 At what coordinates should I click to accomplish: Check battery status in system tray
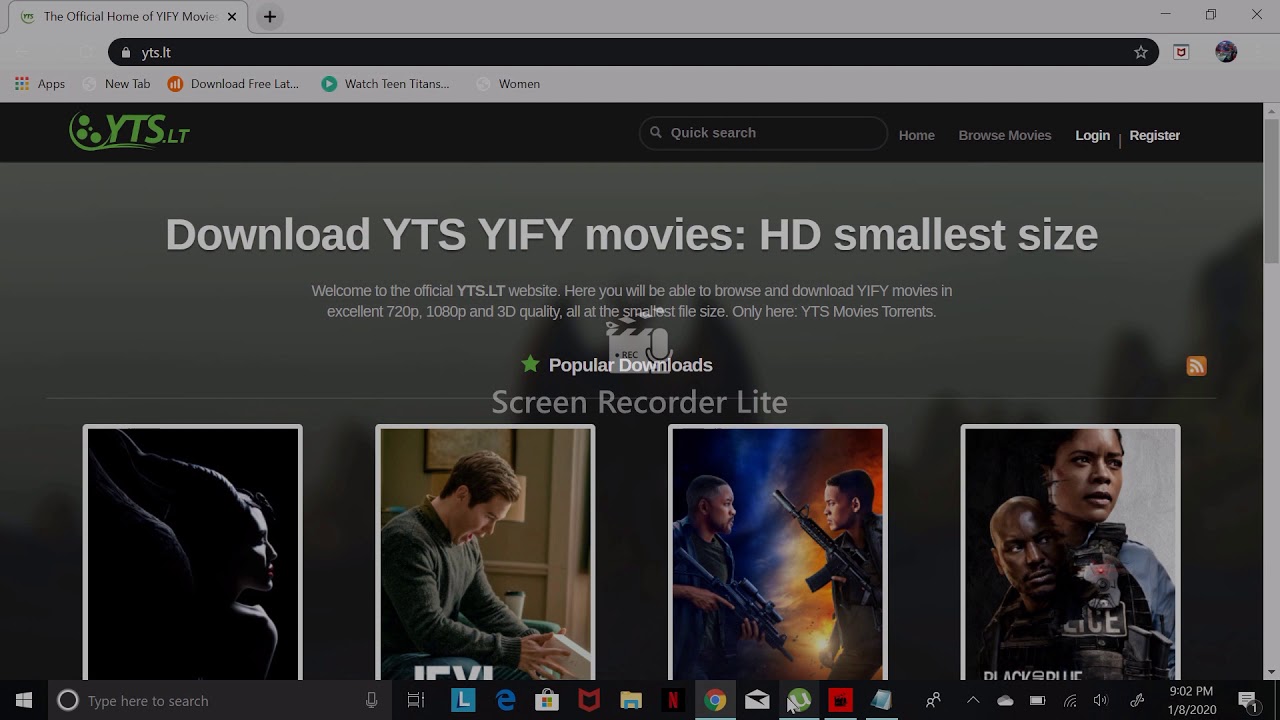click(1037, 701)
